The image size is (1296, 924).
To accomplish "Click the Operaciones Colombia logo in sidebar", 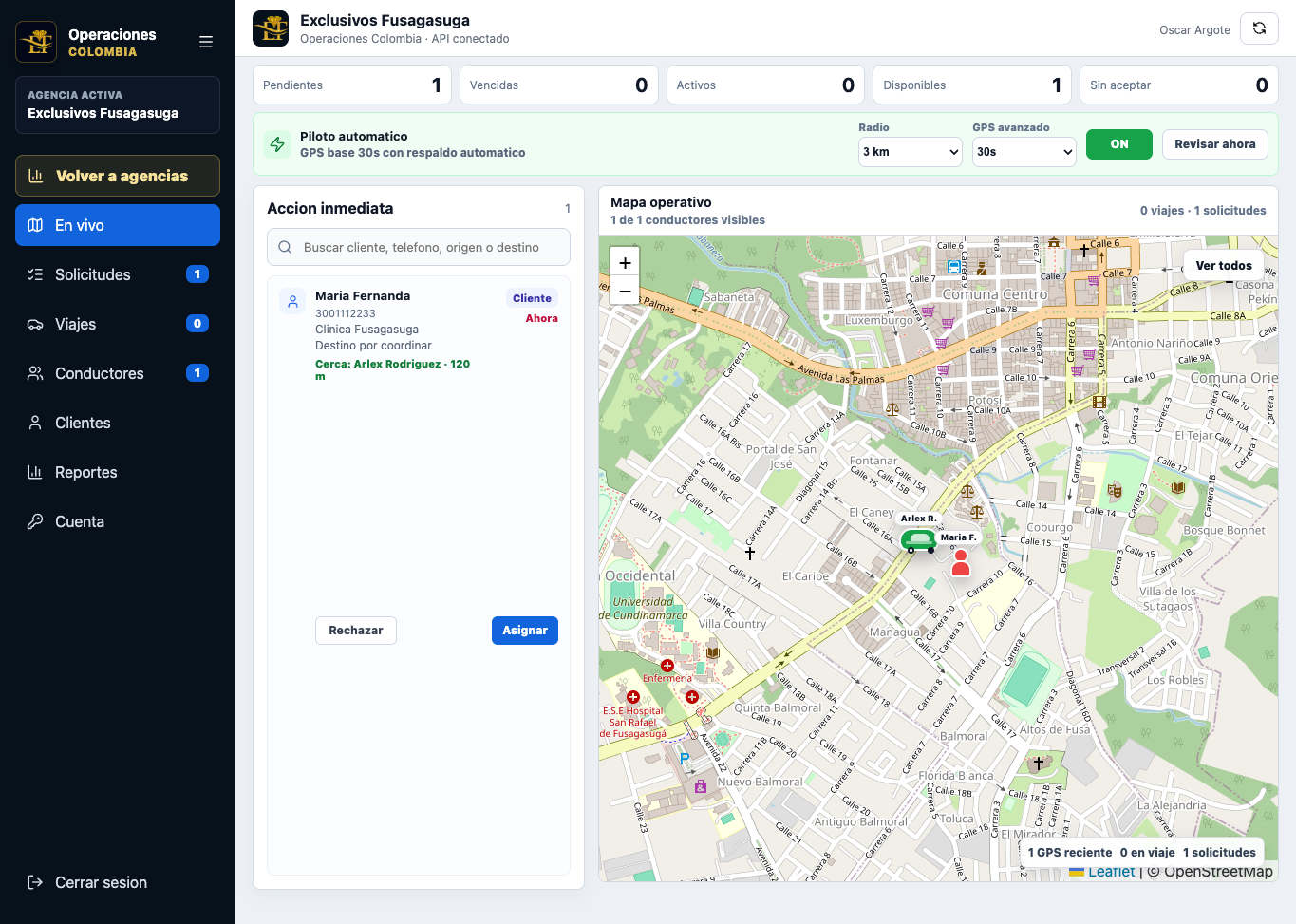I will click(x=36, y=42).
